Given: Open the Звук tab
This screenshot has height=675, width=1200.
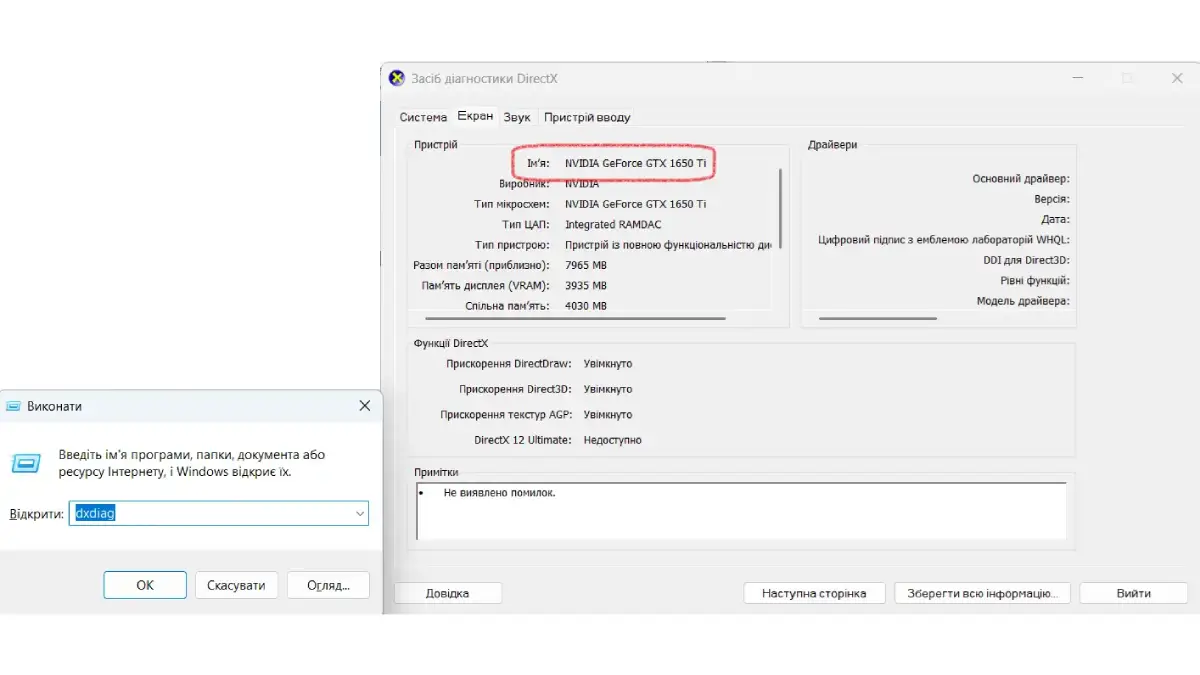Looking at the screenshot, I should [517, 117].
